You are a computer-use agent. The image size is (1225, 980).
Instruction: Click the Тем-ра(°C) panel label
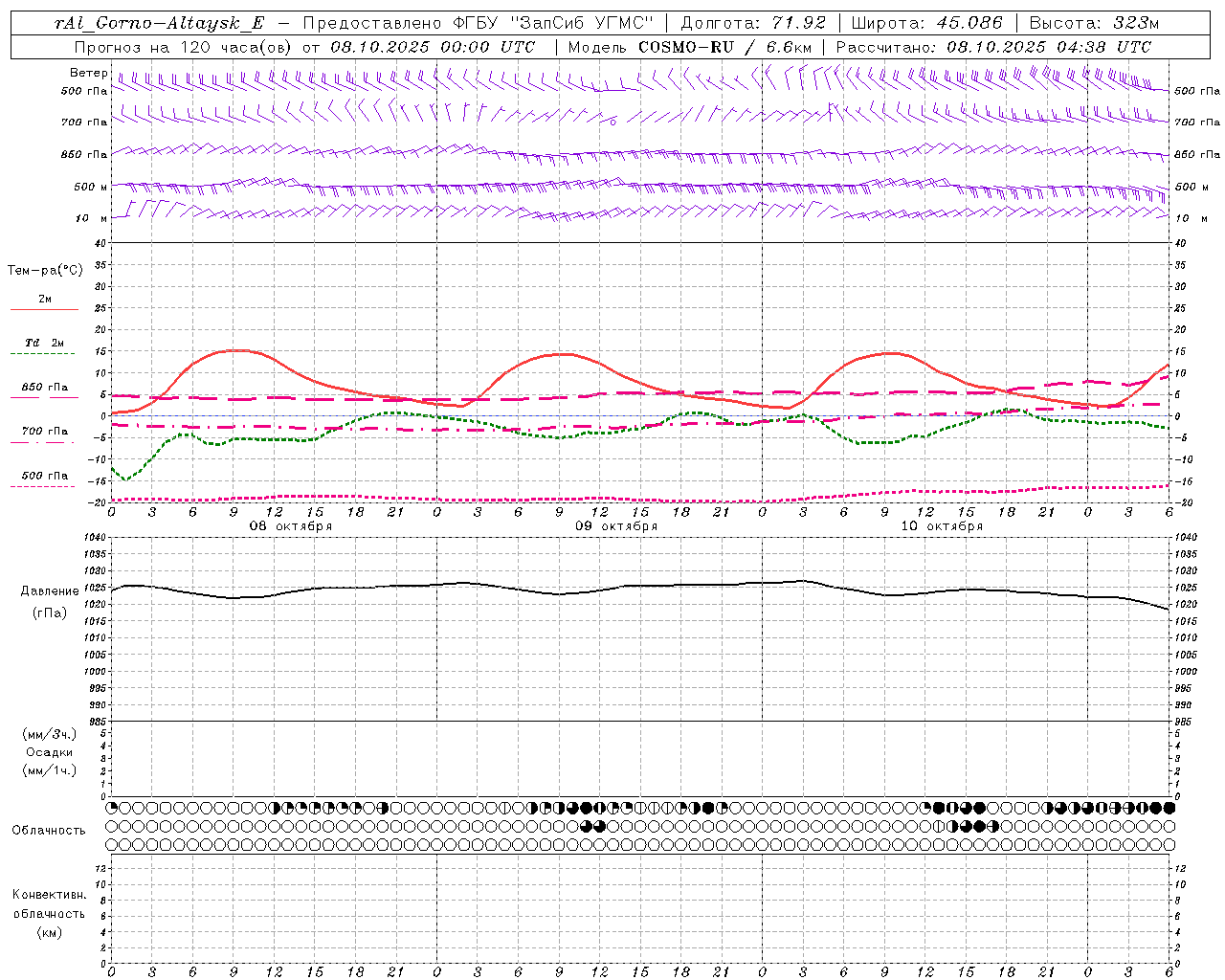(x=45, y=271)
